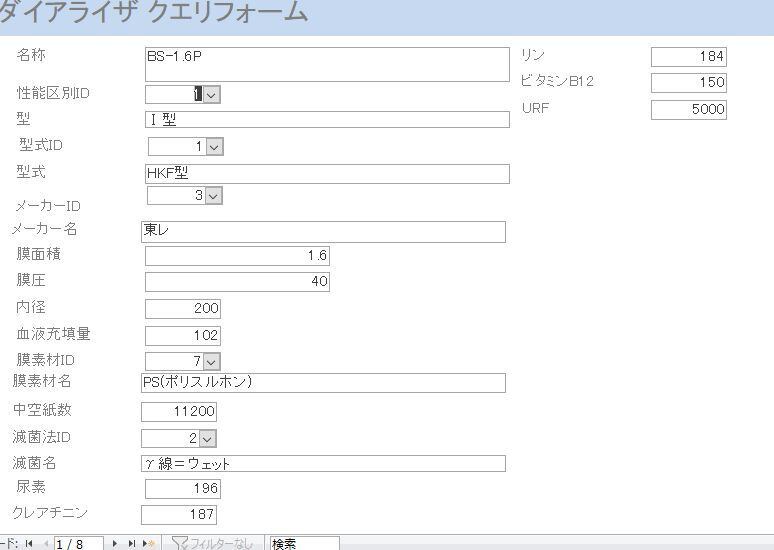The image size is (774, 550).
Task: Create a new blank record
Action: [149, 543]
